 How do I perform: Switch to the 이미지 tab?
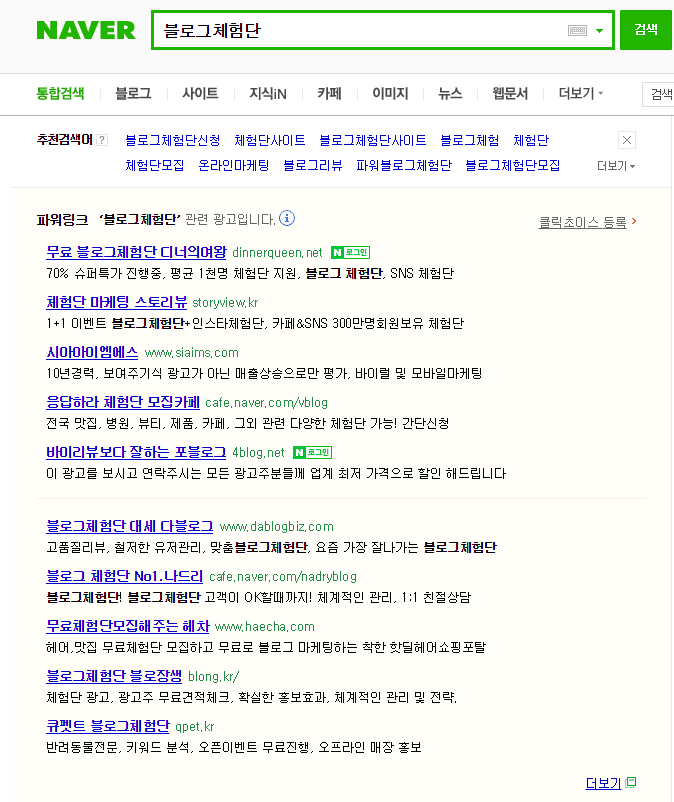(390, 94)
